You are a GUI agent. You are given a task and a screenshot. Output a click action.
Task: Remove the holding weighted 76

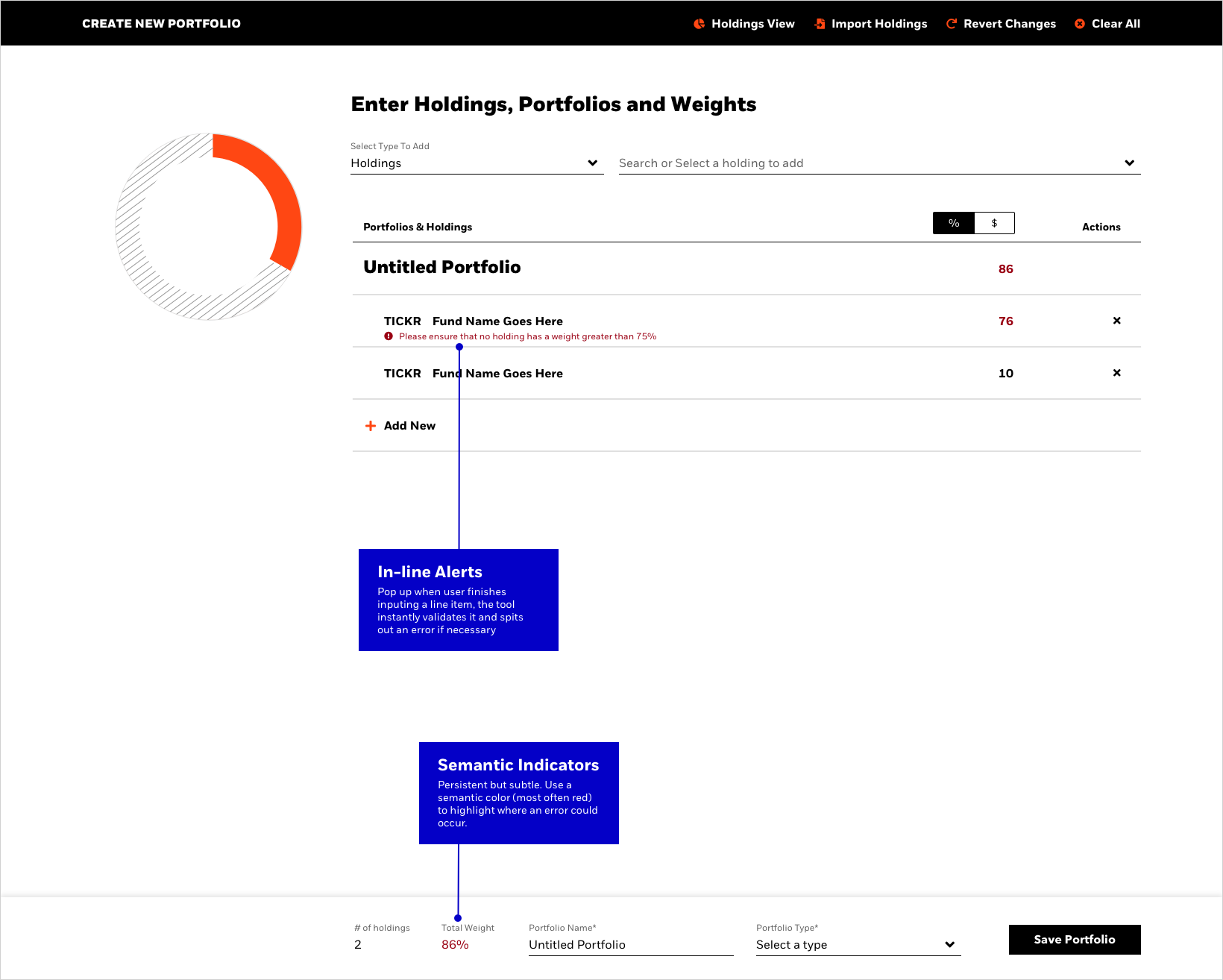(x=1116, y=321)
